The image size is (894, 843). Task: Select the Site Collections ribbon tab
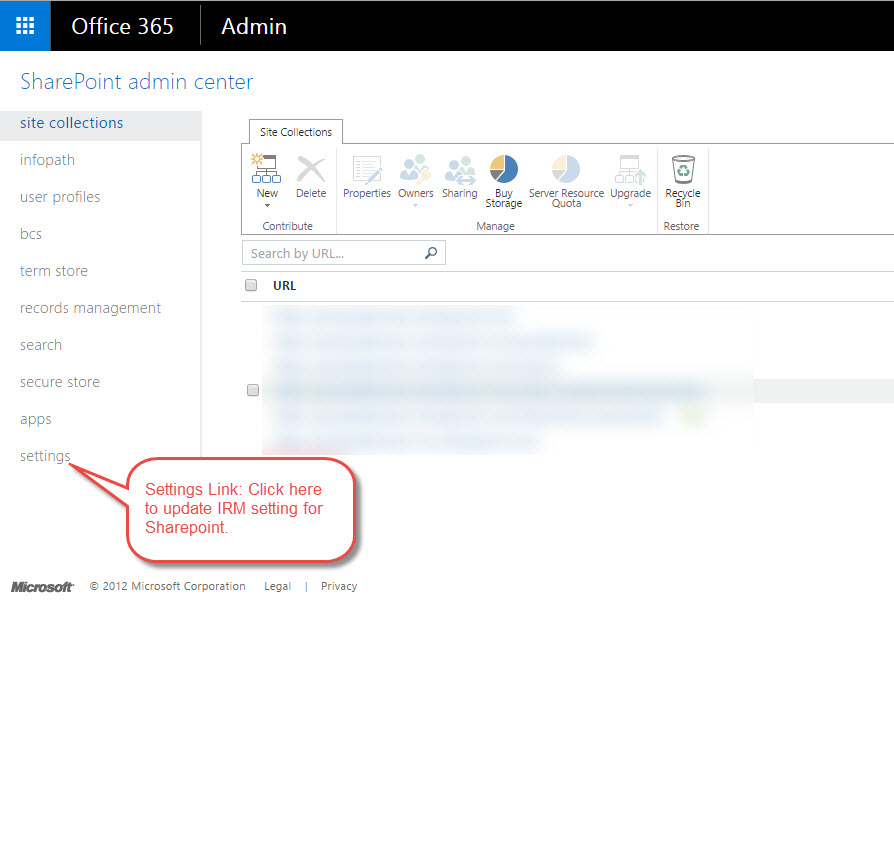(296, 132)
